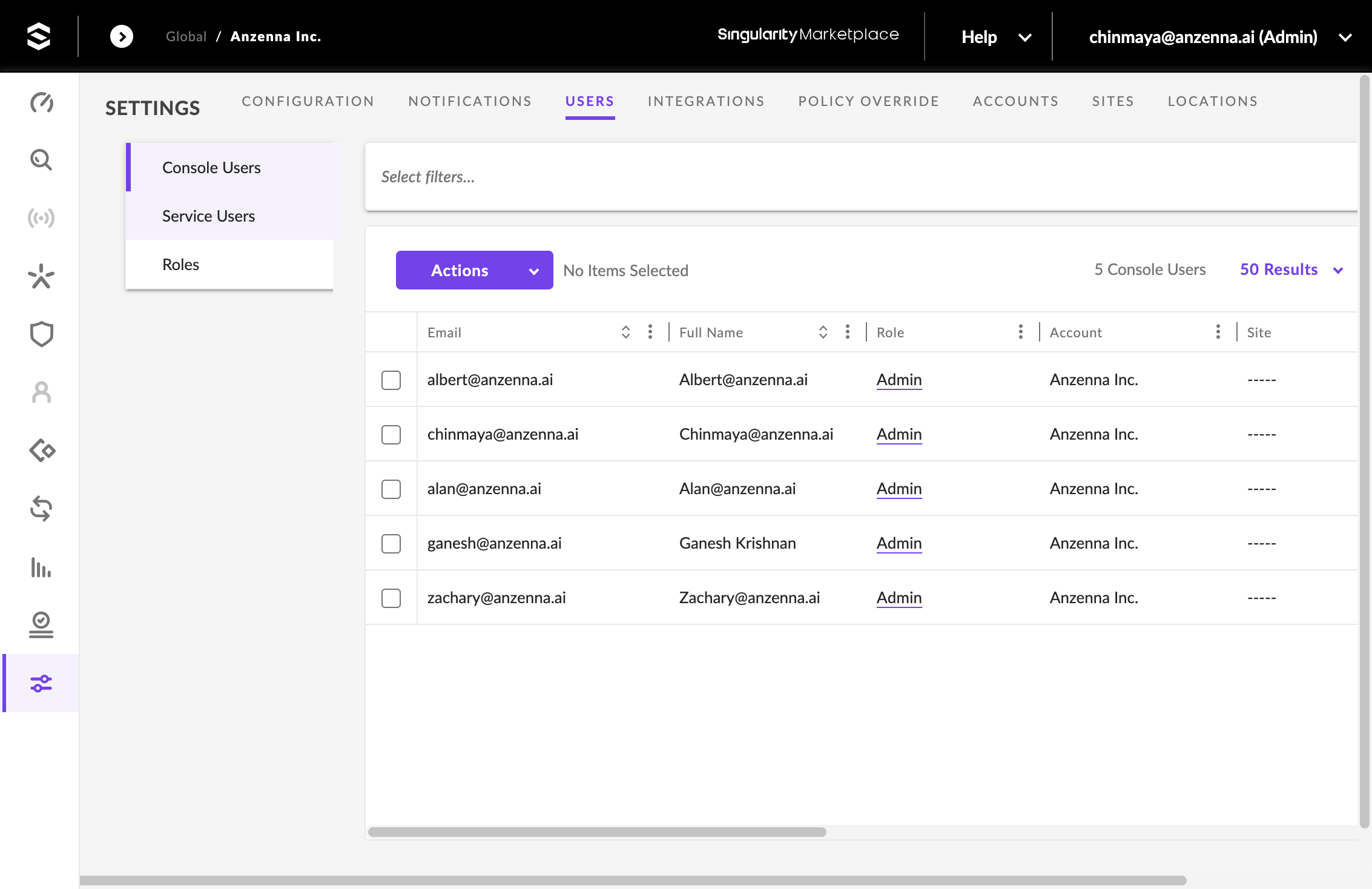Screen dimensions: 1372x889
Task: Open the Dashboard gauge icon in sidebar
Action: [x=41, y=102]
